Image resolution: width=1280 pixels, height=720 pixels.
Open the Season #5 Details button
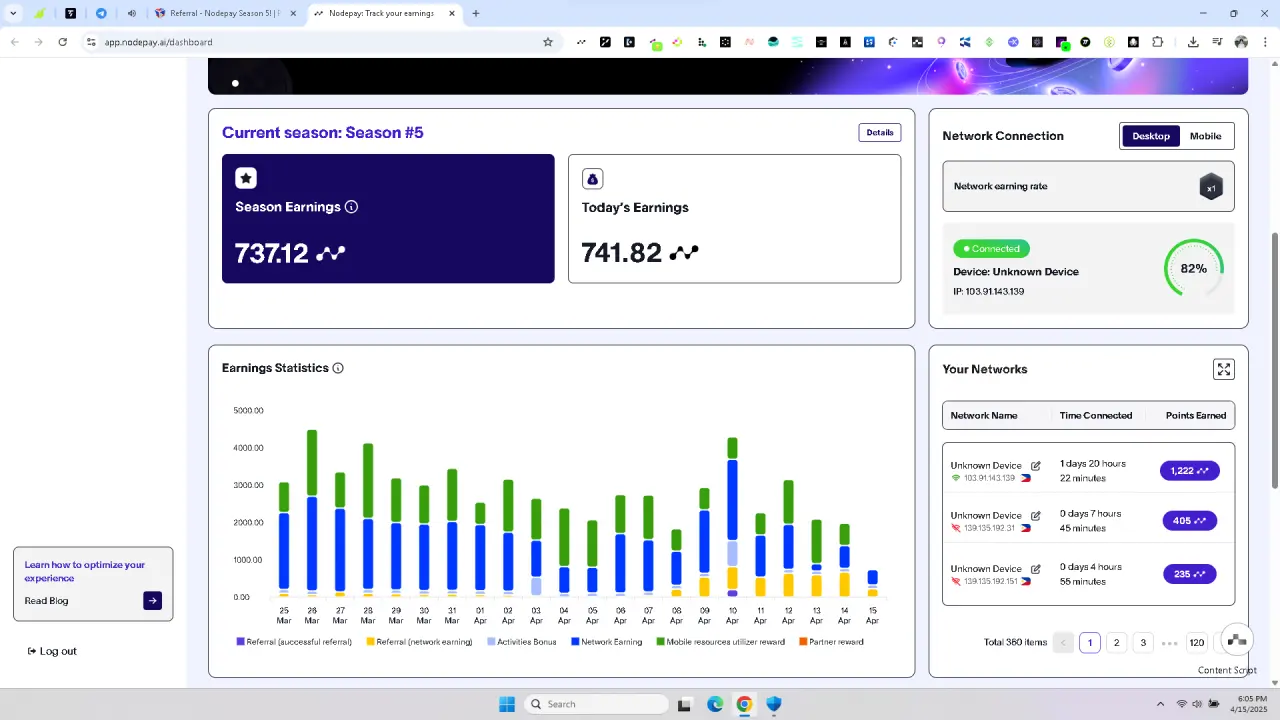(880, 132)
